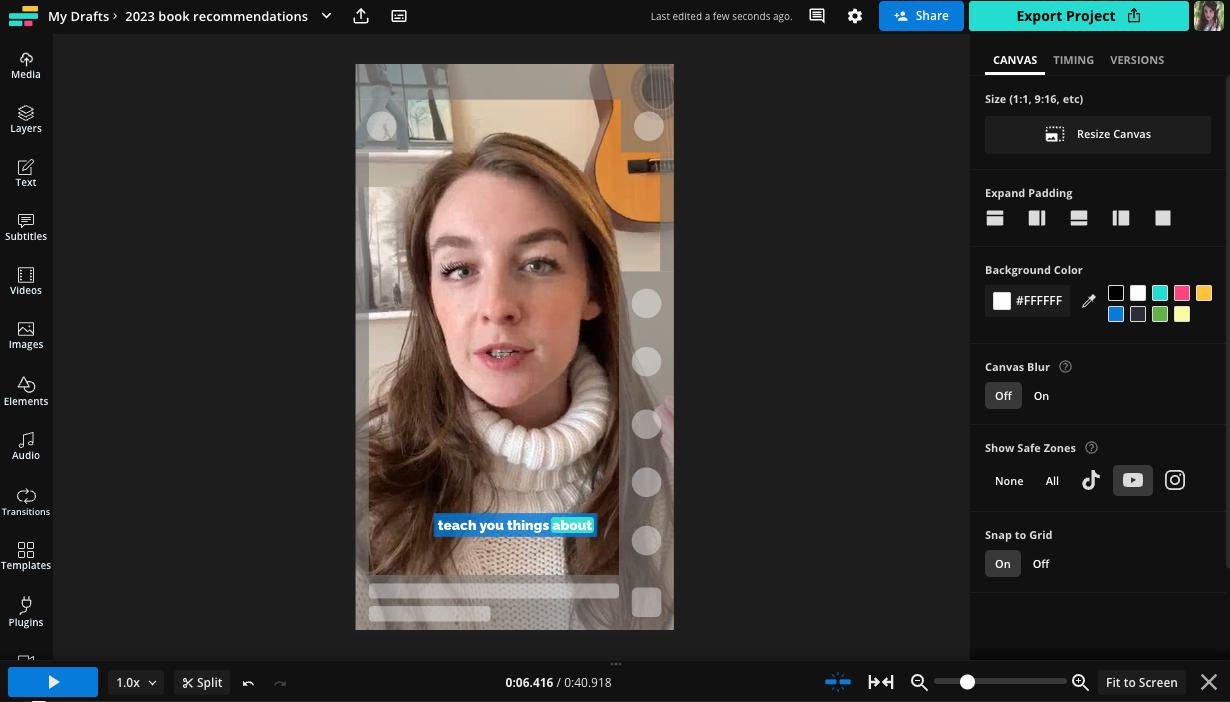Turn Canvas Blur on
This screenshot has height=702, width=1230.
pos(1041,396)
